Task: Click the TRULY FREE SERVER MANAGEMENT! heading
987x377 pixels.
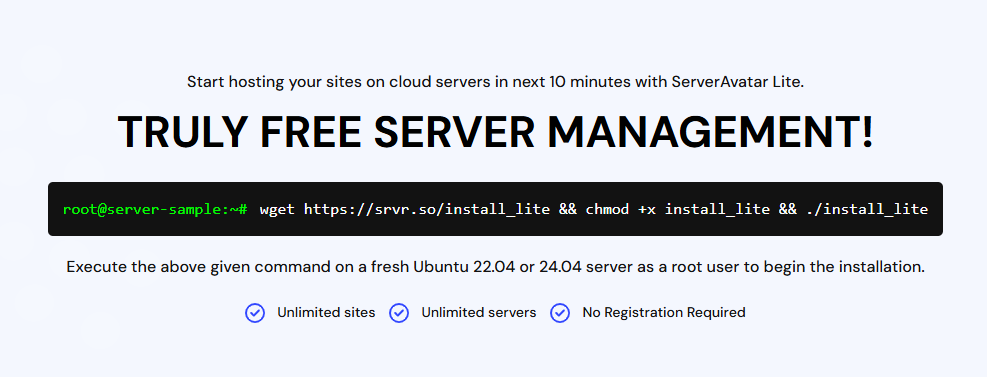Action: (495, 132)
